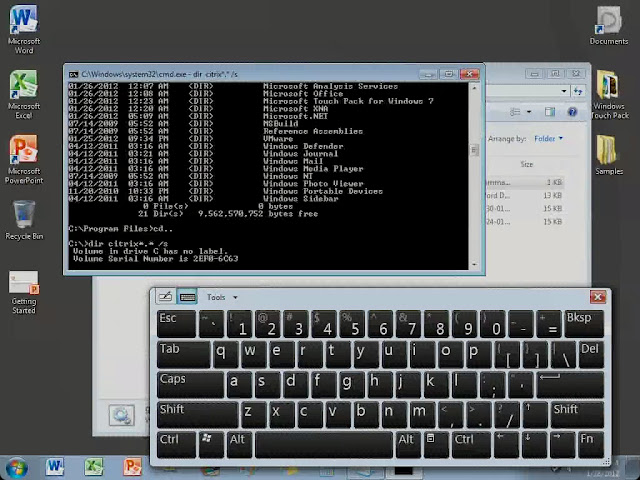The image size is (640, 480).
Task: Tap the space bar
Action: click(x=324, y=444)
